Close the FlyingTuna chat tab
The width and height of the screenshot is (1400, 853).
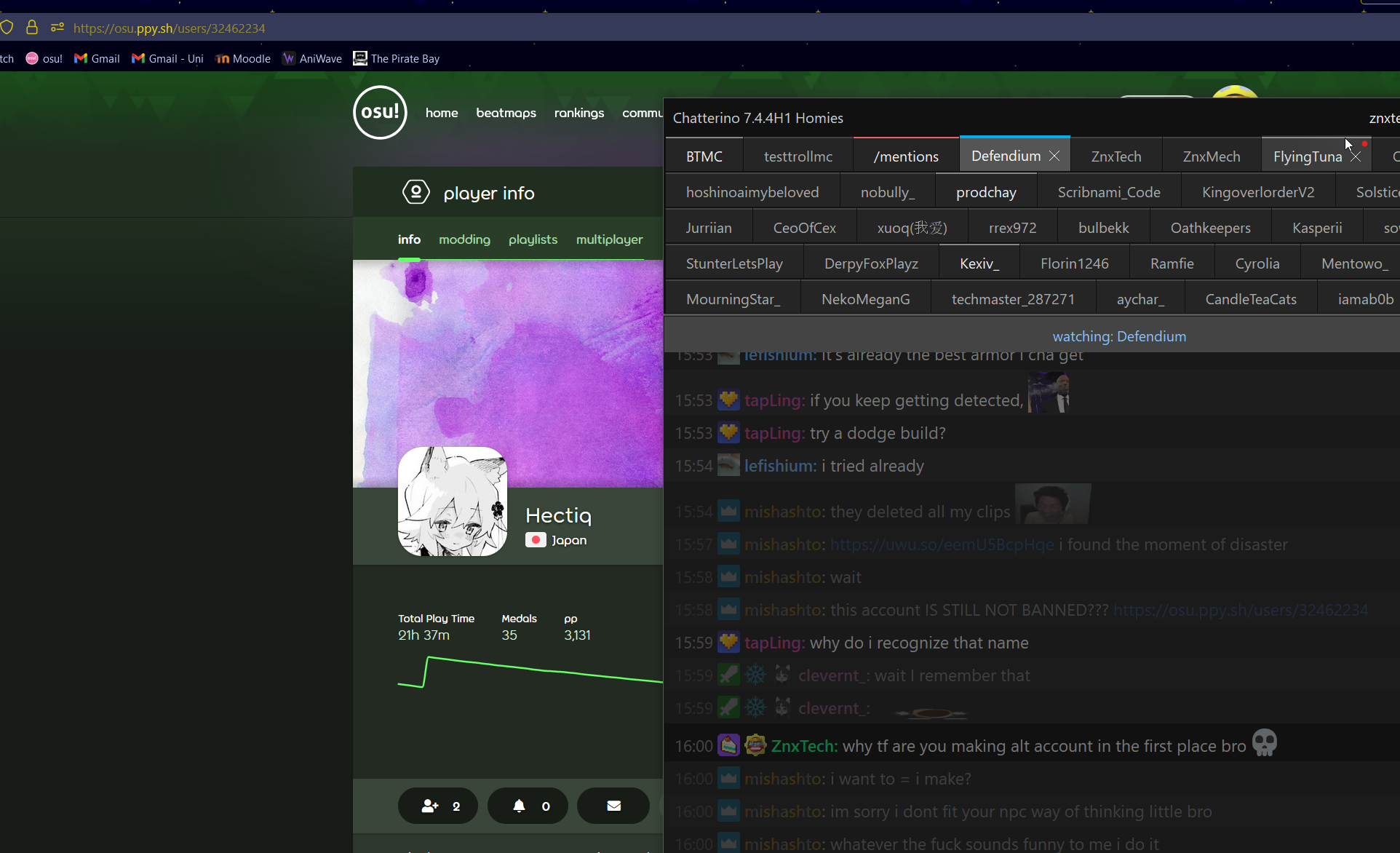pyautogui.click(x=1356, y=156)
